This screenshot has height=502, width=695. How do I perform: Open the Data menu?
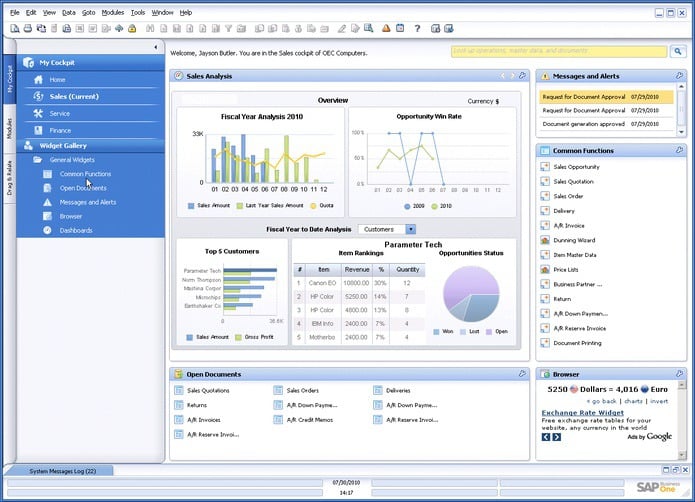coord(68,12)
